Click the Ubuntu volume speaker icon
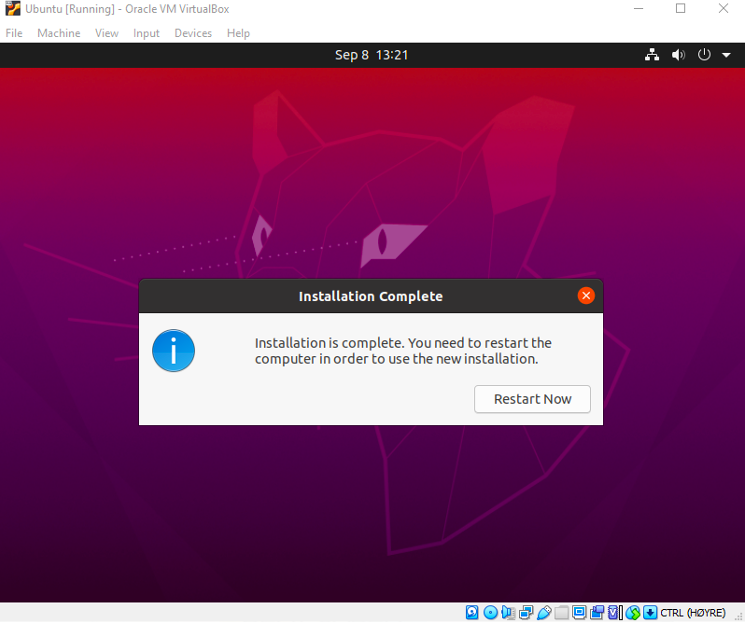The width and height of the screenshot is (745, 622). point(678,55)
